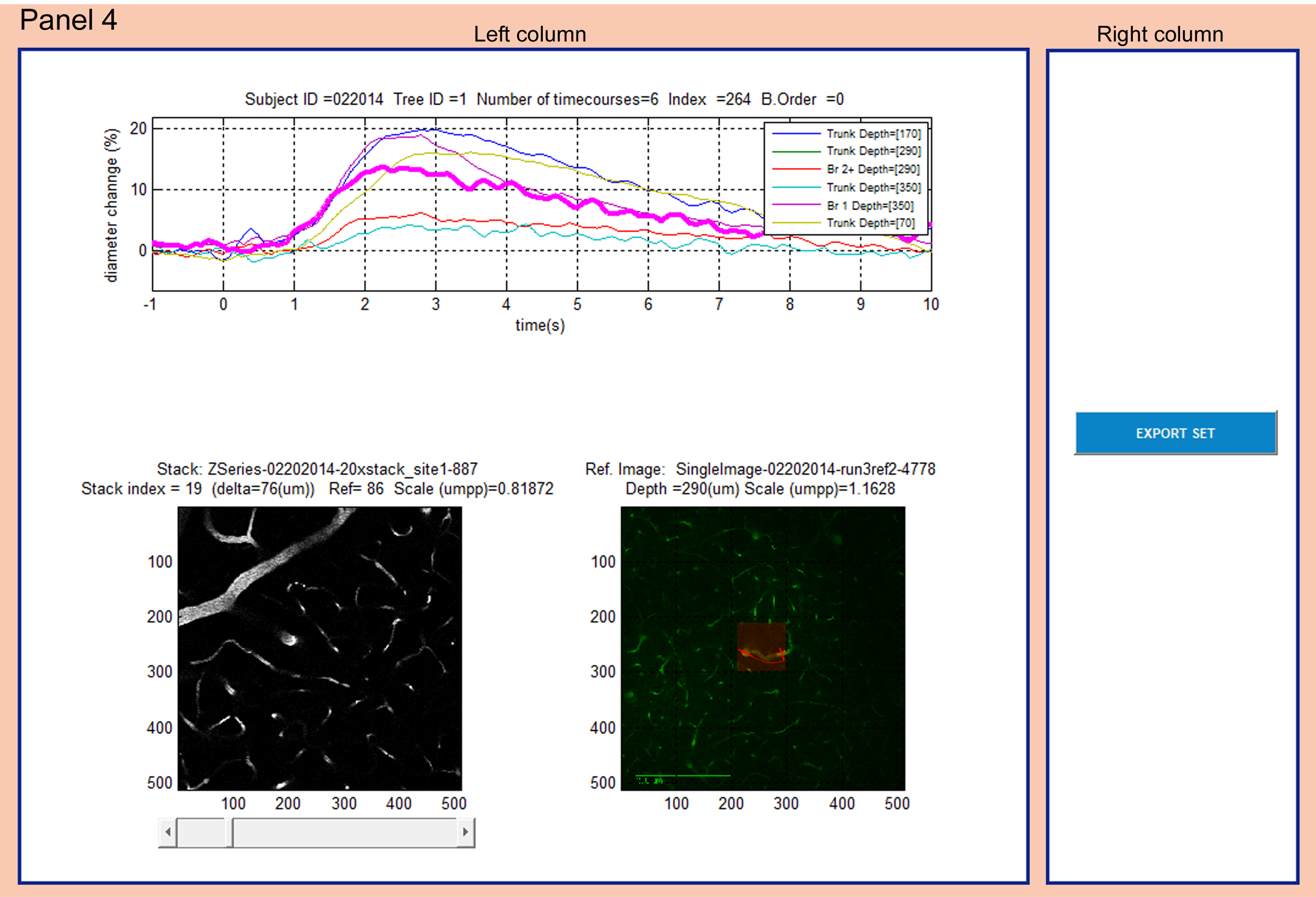Screen dimensions: 1316x897
Task: Click the 'diameter change (%)' y-axis label
Action: [111, 205]
